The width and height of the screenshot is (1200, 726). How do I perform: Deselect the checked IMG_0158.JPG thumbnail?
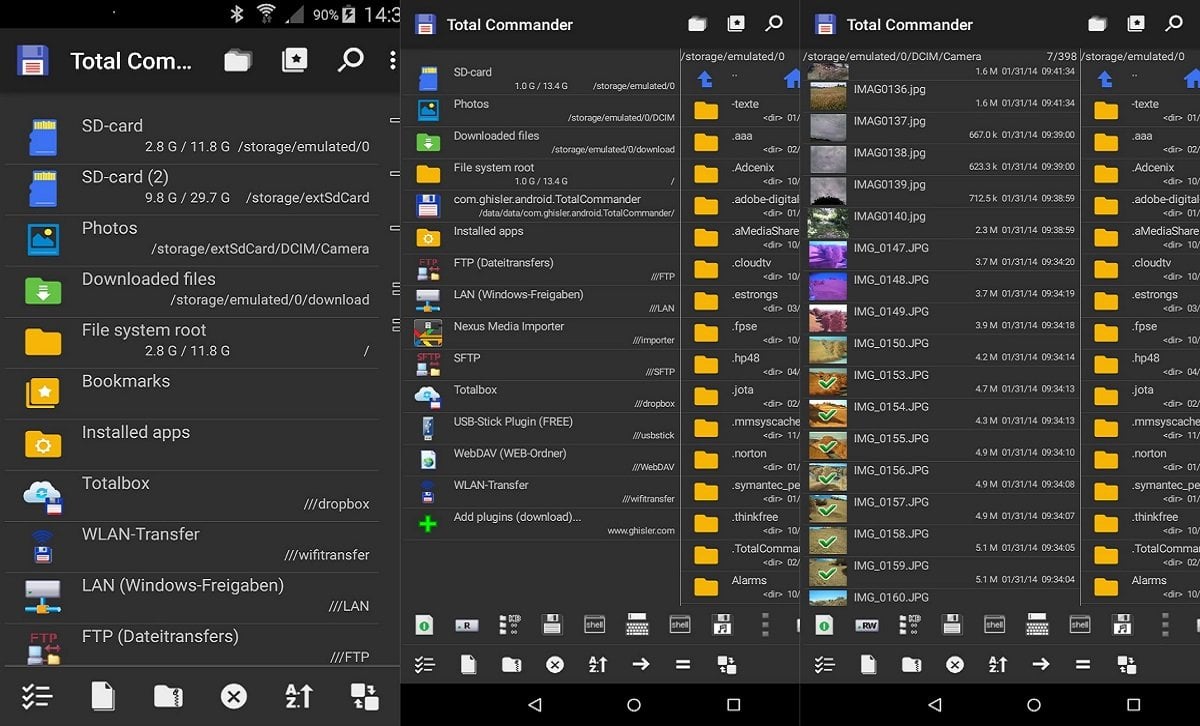tap(828, 541)
